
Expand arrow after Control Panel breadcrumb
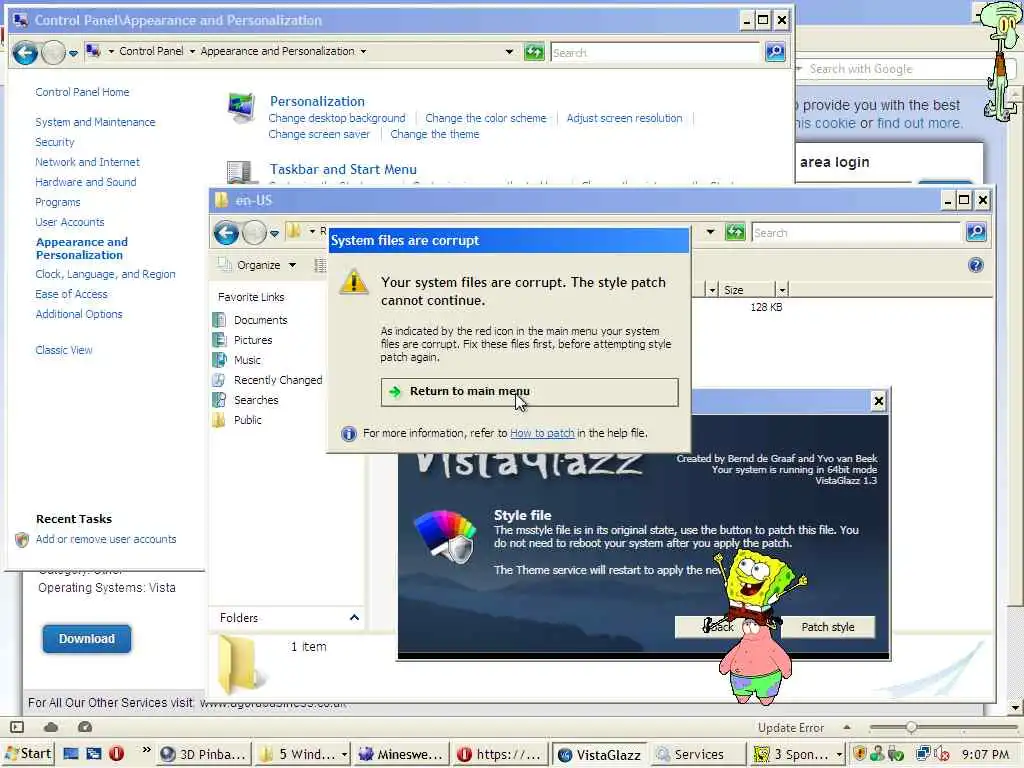coord(193,51)
